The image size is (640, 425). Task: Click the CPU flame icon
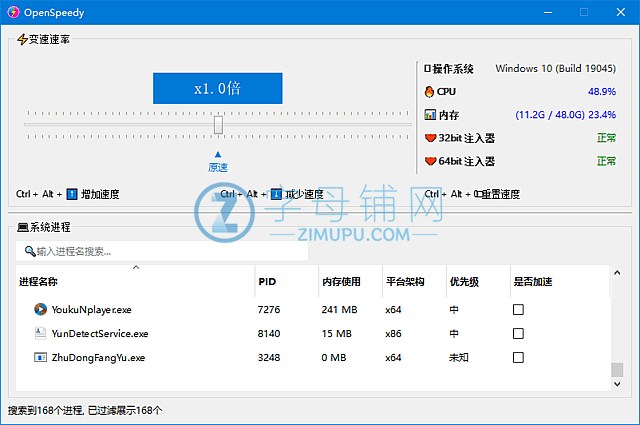[430, 92]
